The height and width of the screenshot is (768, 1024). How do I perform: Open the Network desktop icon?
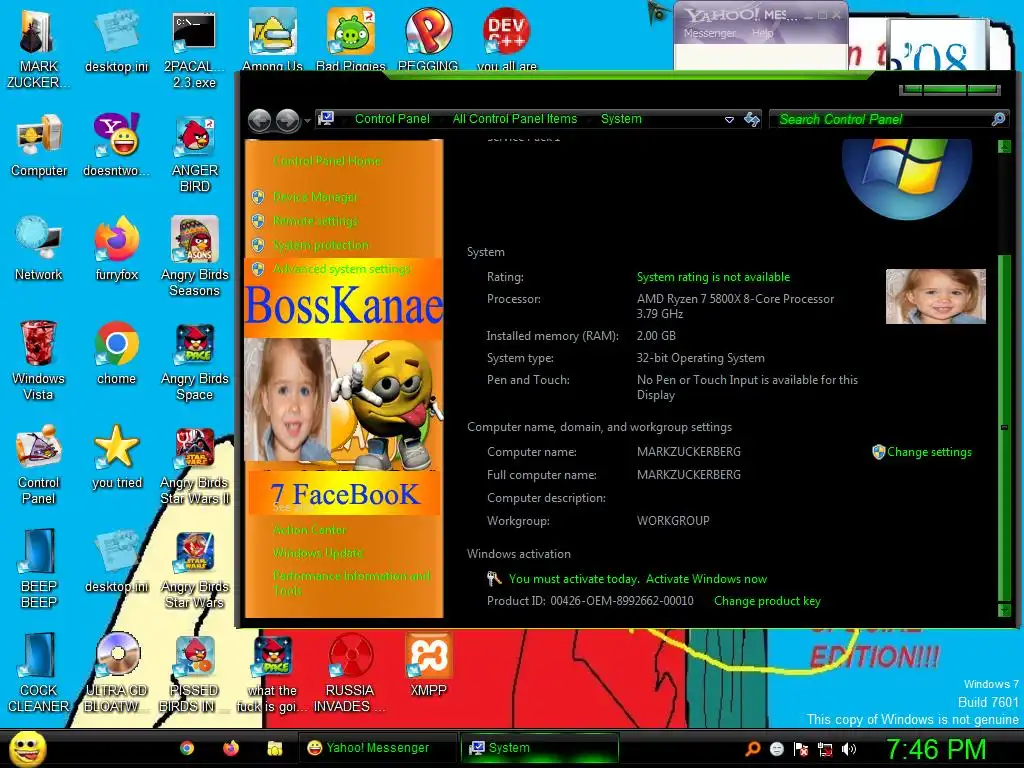(x=39, y=249)
